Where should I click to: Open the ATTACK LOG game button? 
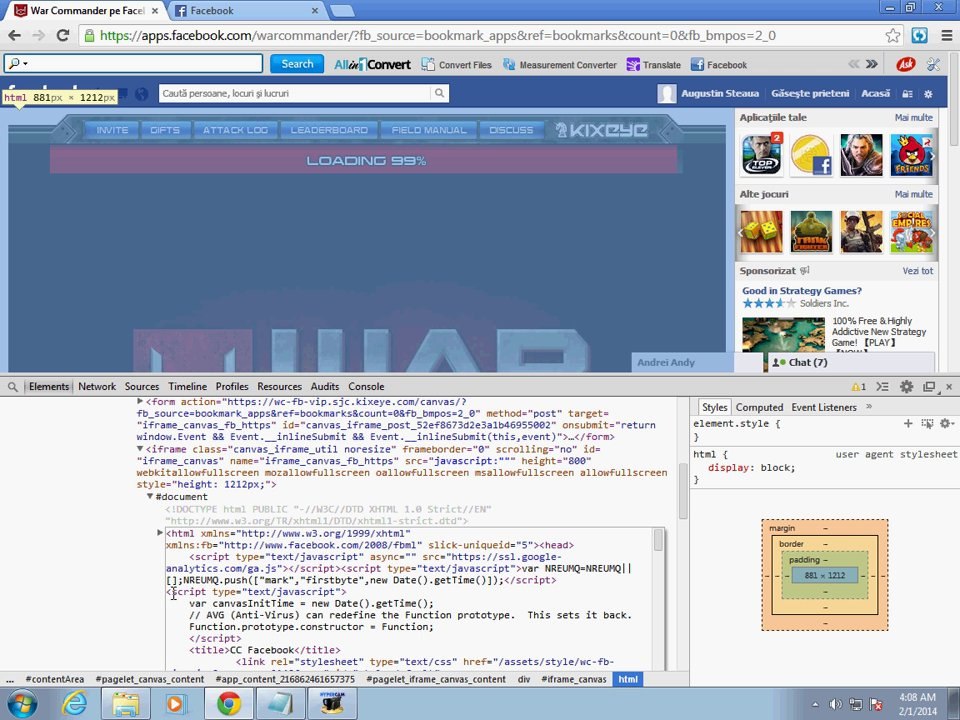235,130
